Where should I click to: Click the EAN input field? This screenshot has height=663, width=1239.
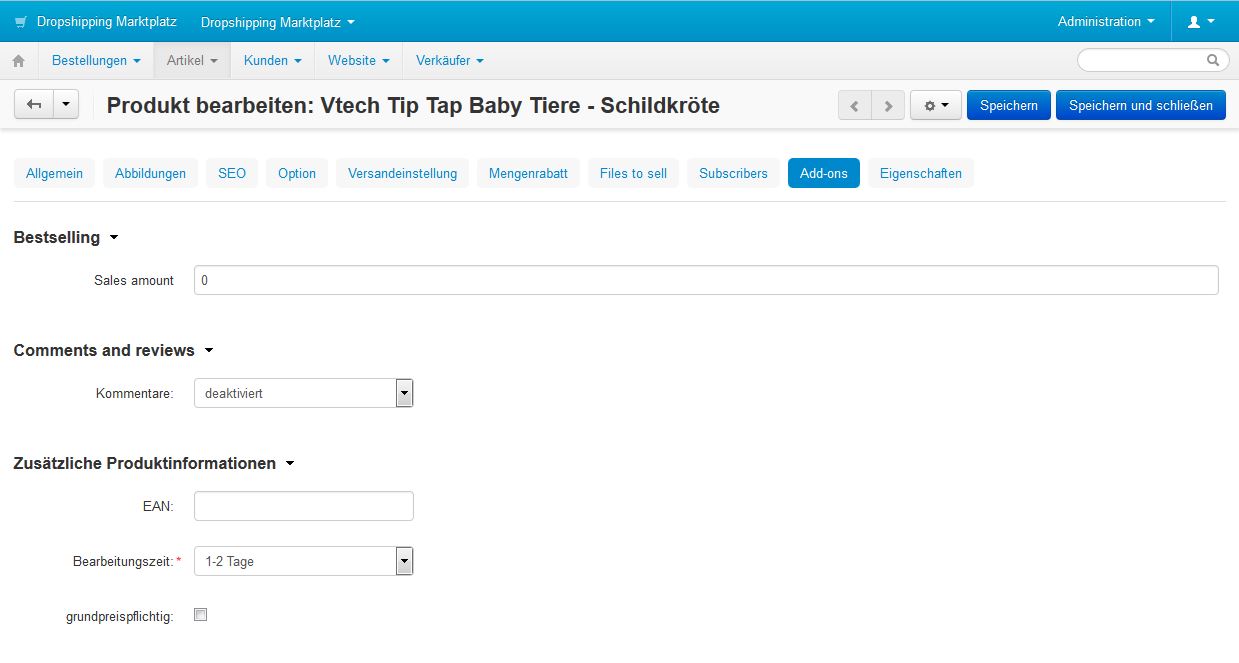click(x=303, y=506)
